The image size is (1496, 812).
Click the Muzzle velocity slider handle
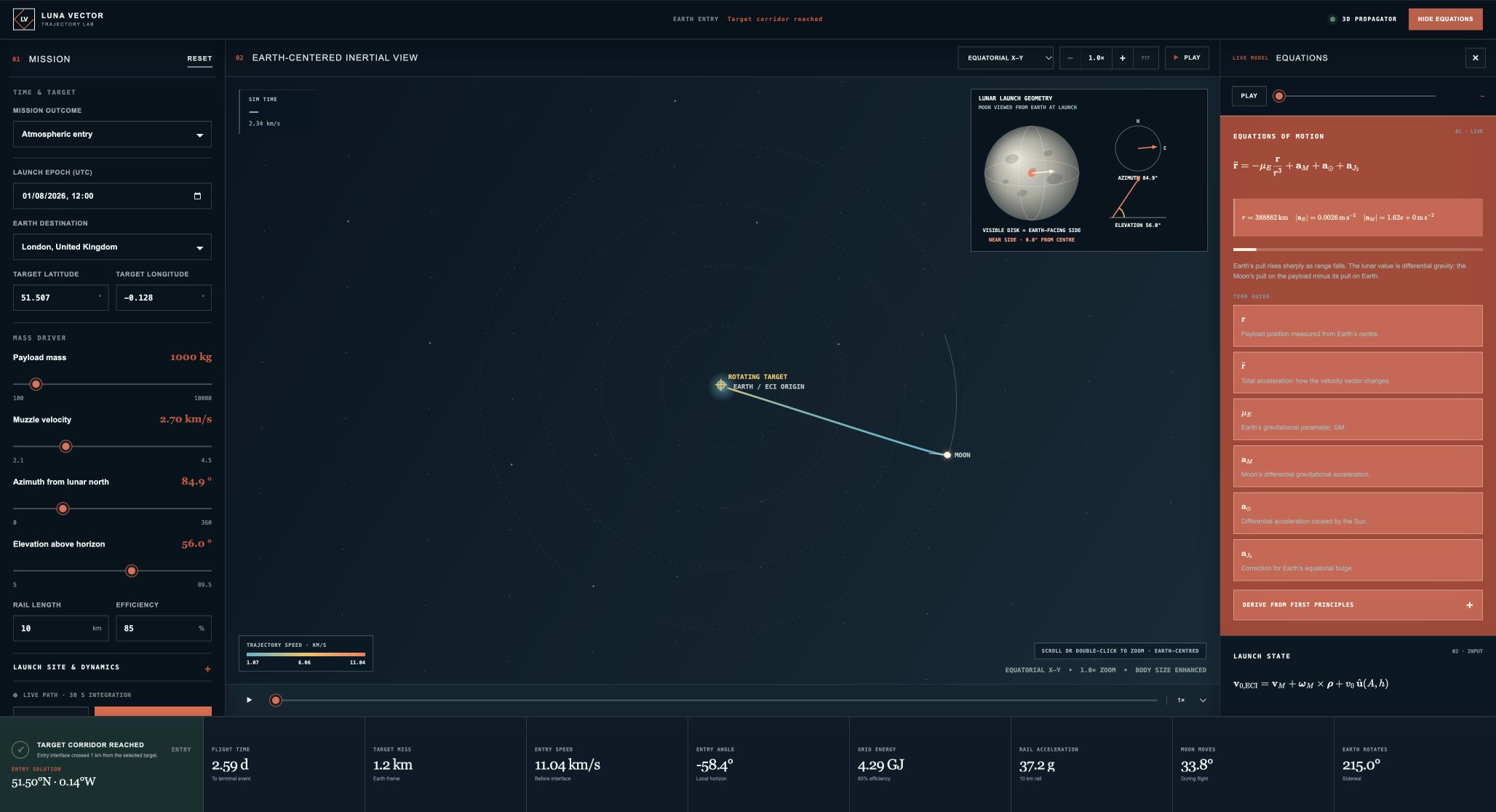click(65, 447)
